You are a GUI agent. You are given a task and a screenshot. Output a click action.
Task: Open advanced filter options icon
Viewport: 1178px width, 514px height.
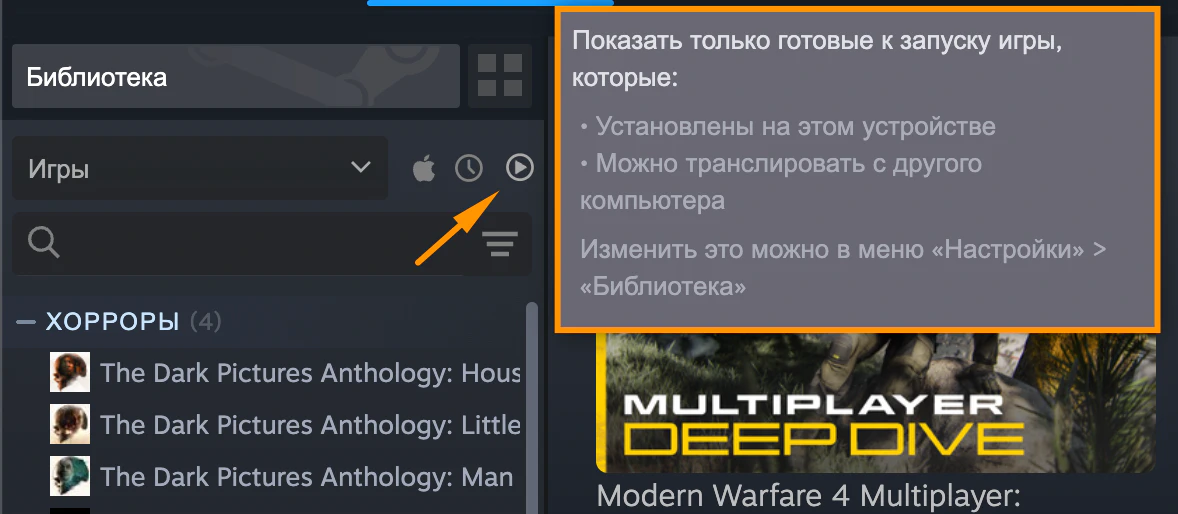[500, 243]
